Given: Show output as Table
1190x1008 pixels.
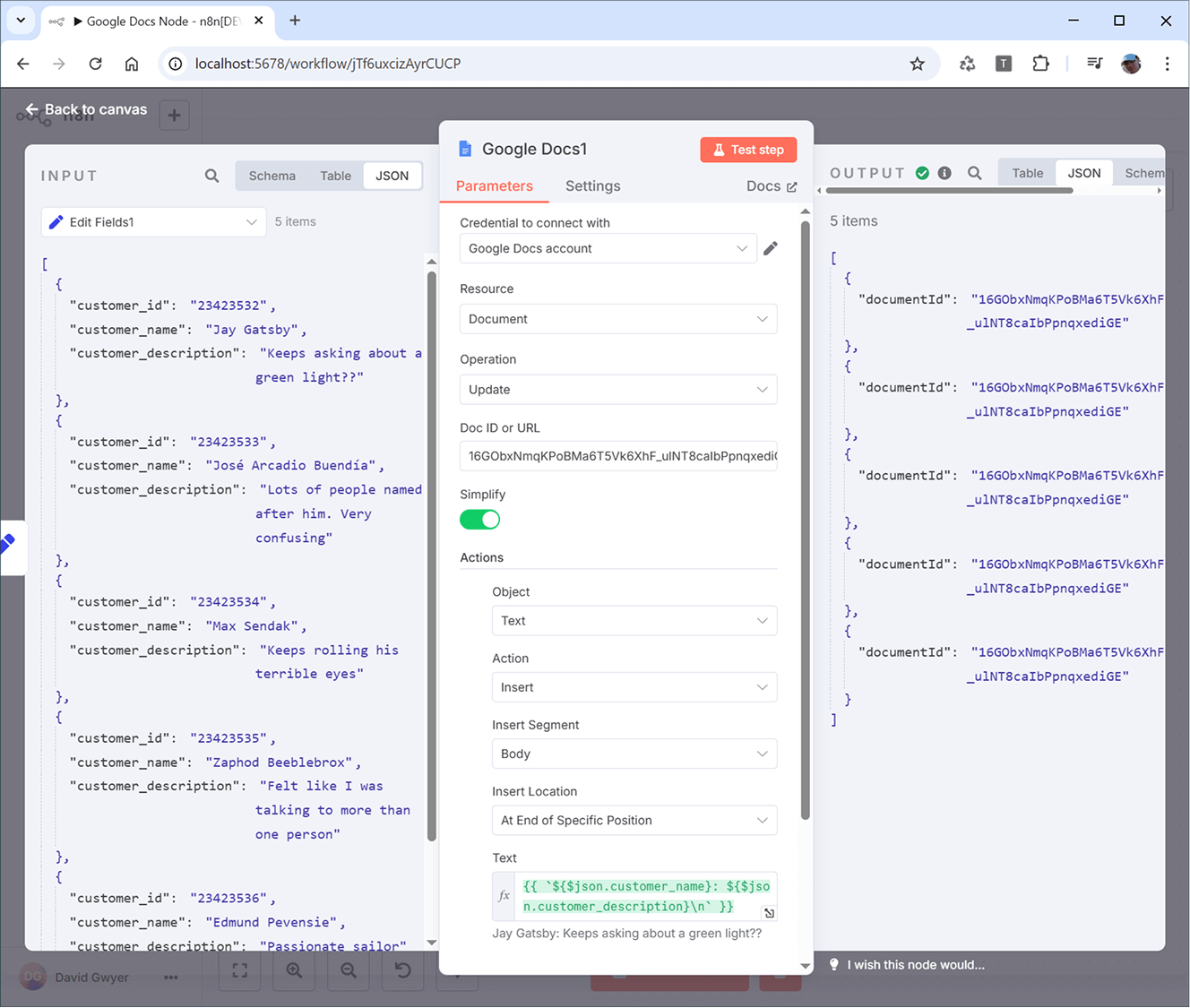Looking at the screenshot, I should tap(1028, 173).
